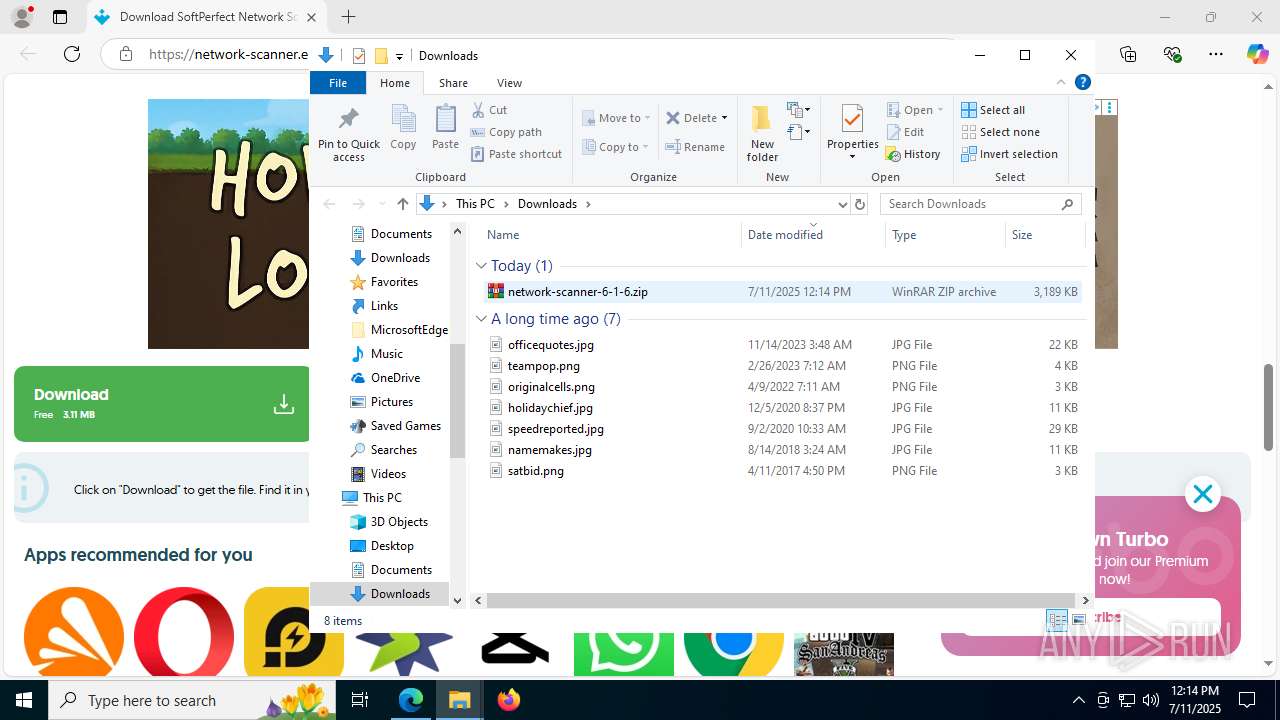
Task: Open Task View on taskbar
Action: click(x=361, y=700)
